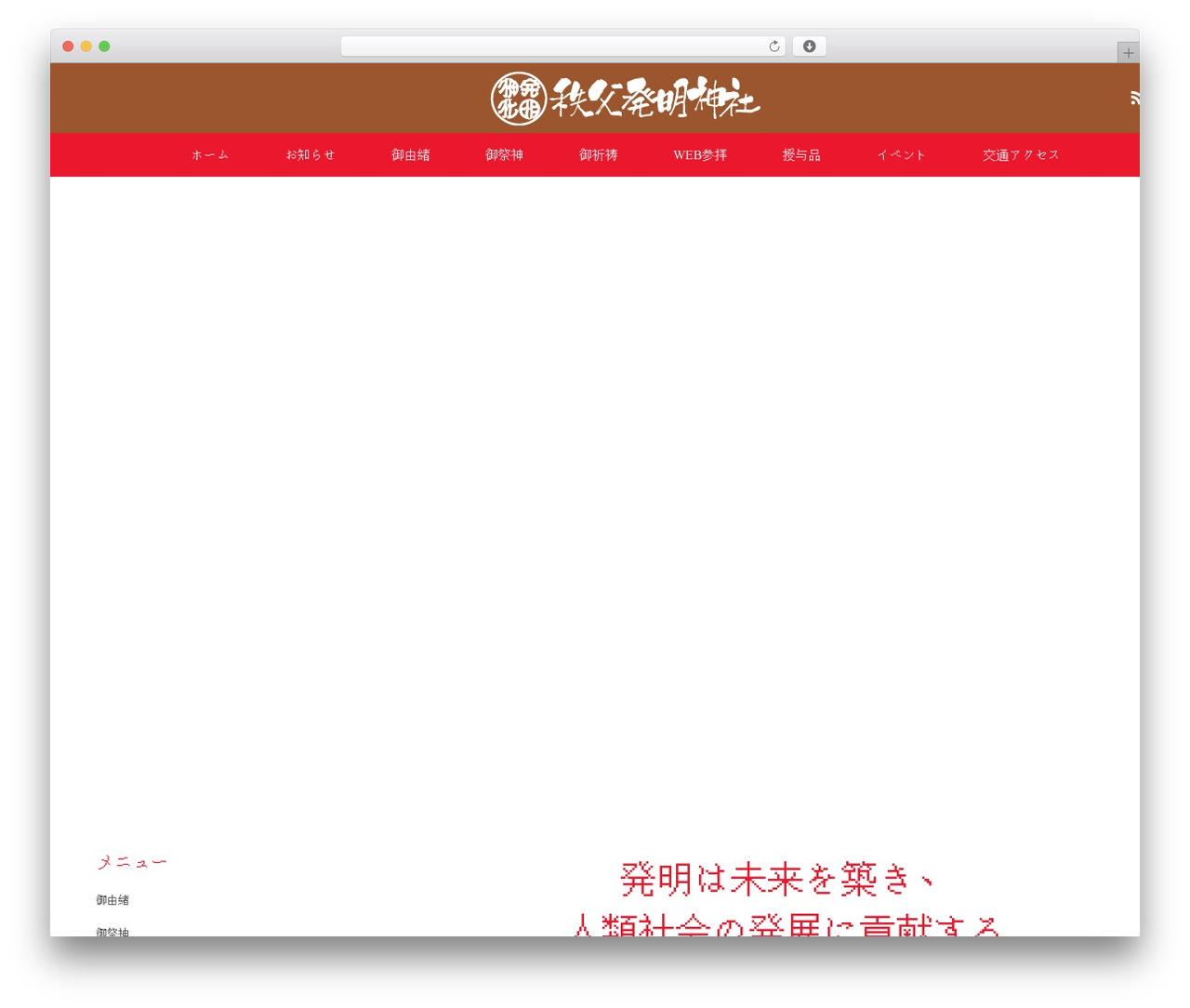
Task: Close the browser window
Action: point(68,46)
